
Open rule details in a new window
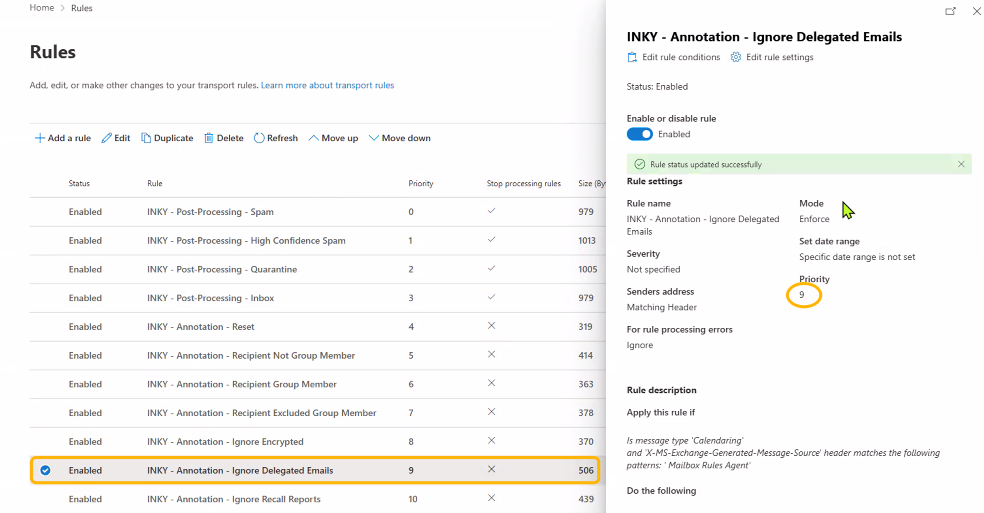click(x=950, y=11)
